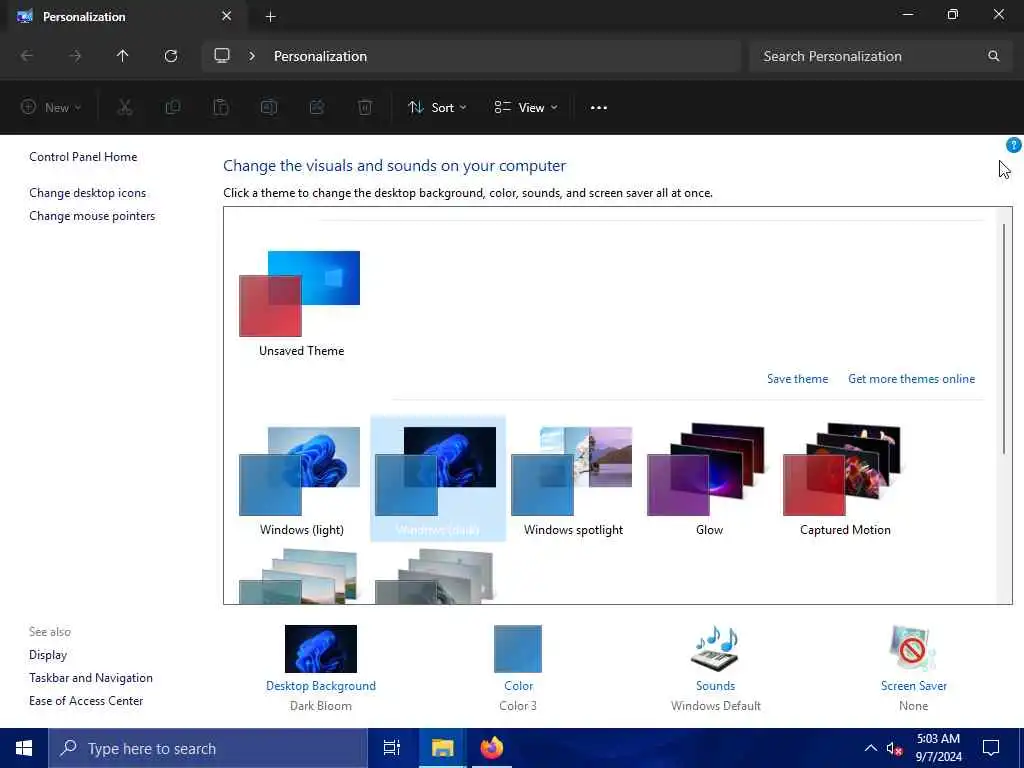
Task: Open Display under See also
Action: [x=48, y=654]
